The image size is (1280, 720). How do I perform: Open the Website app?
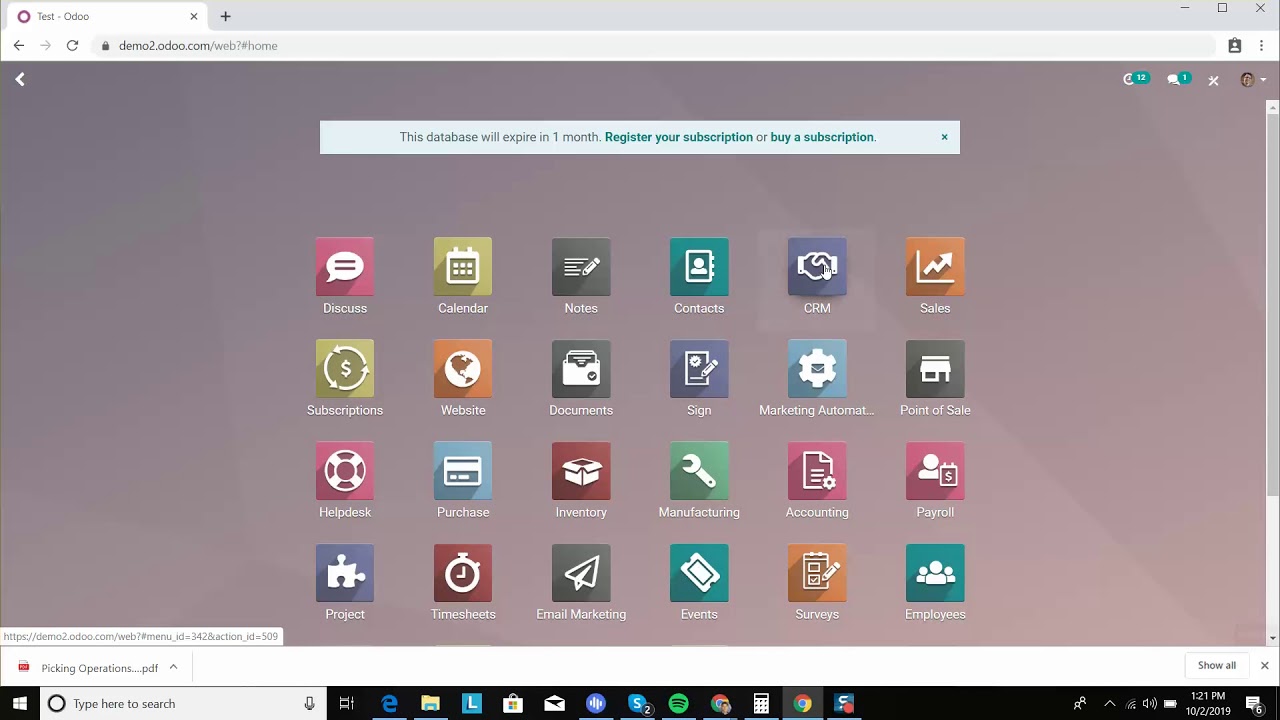pos(463,369)
